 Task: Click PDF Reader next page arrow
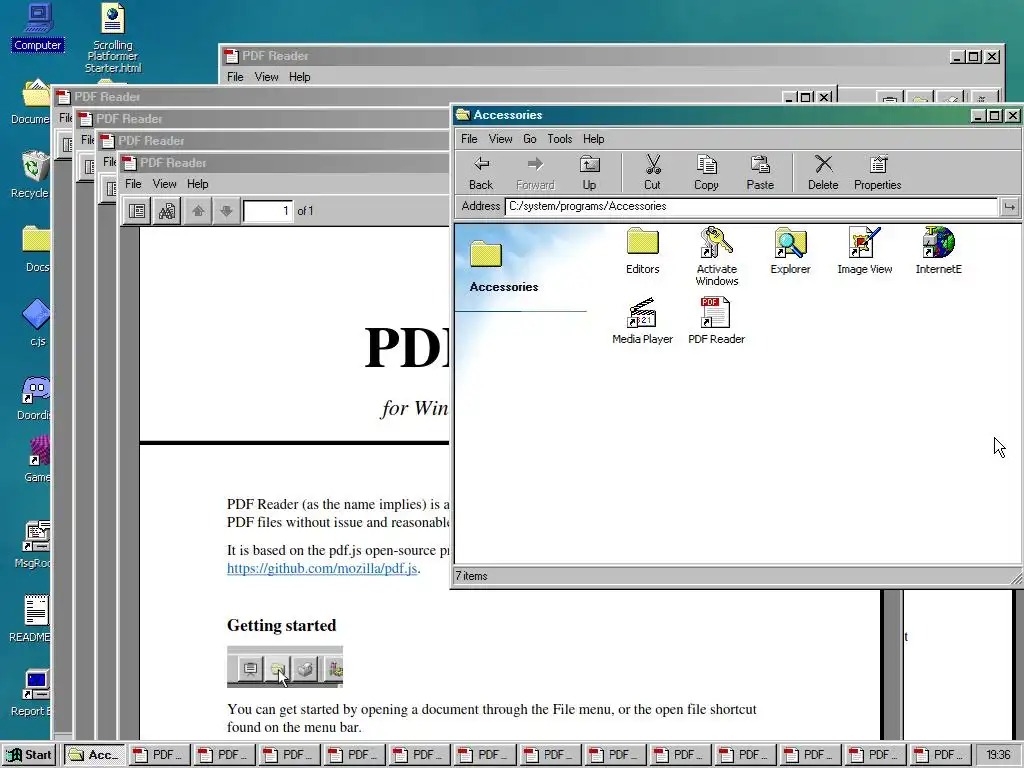[226, 211]
